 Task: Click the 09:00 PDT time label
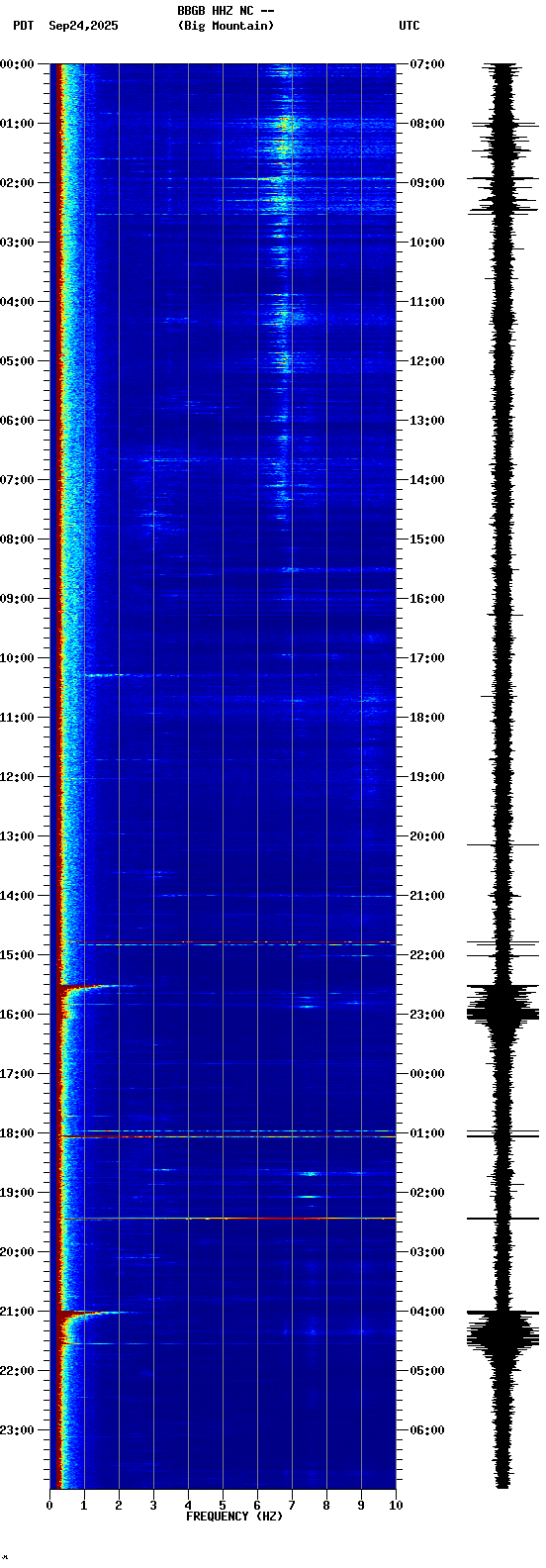(x=17, y=599)
